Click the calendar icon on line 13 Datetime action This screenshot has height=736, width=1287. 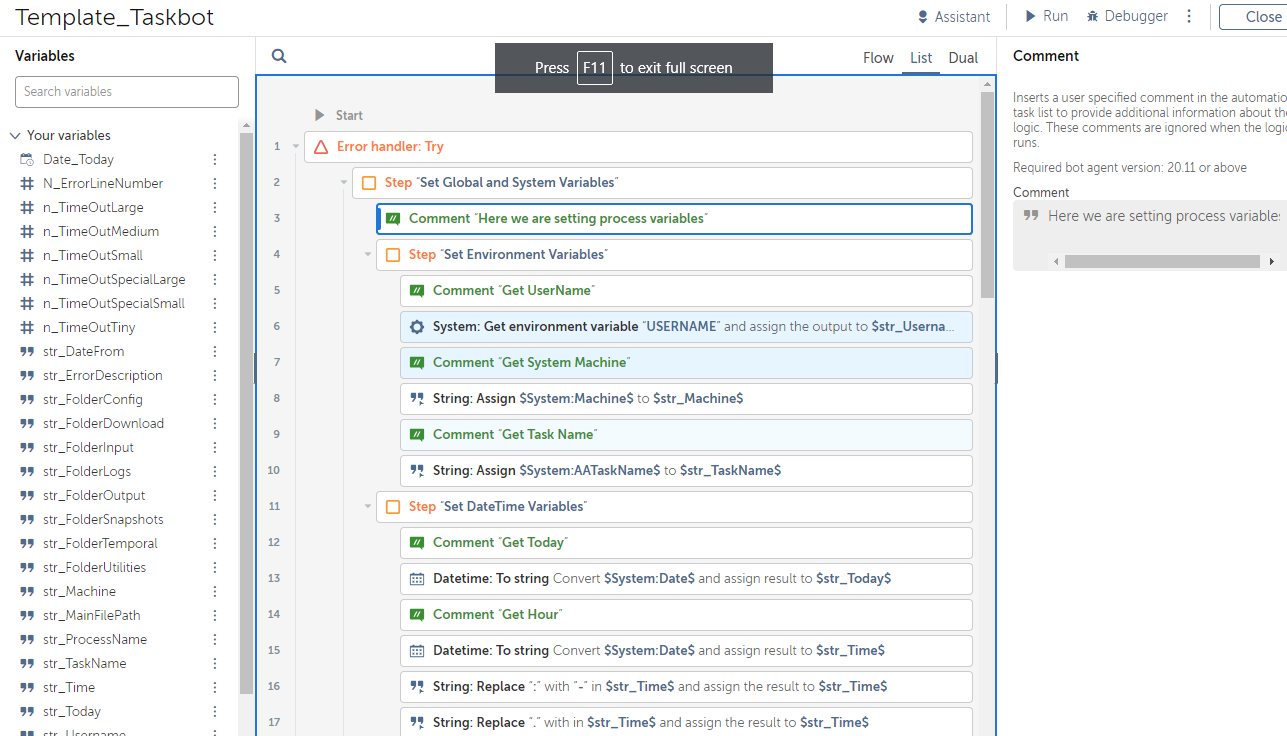coord(417,579)
